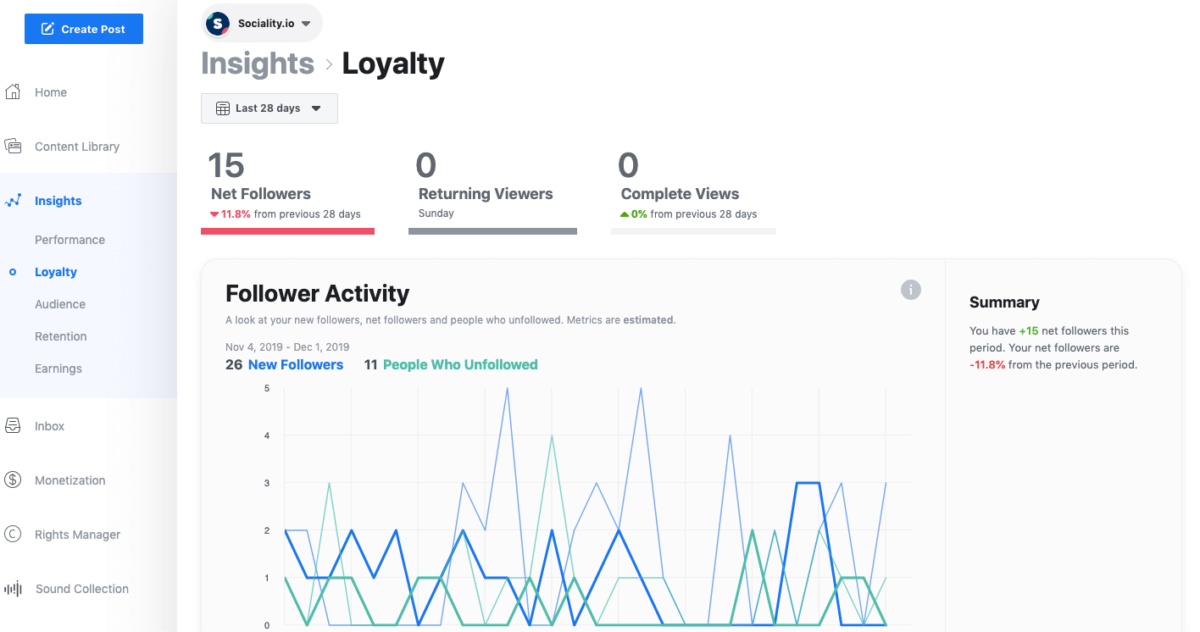The height and width of the screenshot is (632, 1200).
Task: Click the Create Post button
Action: (83, 28)
